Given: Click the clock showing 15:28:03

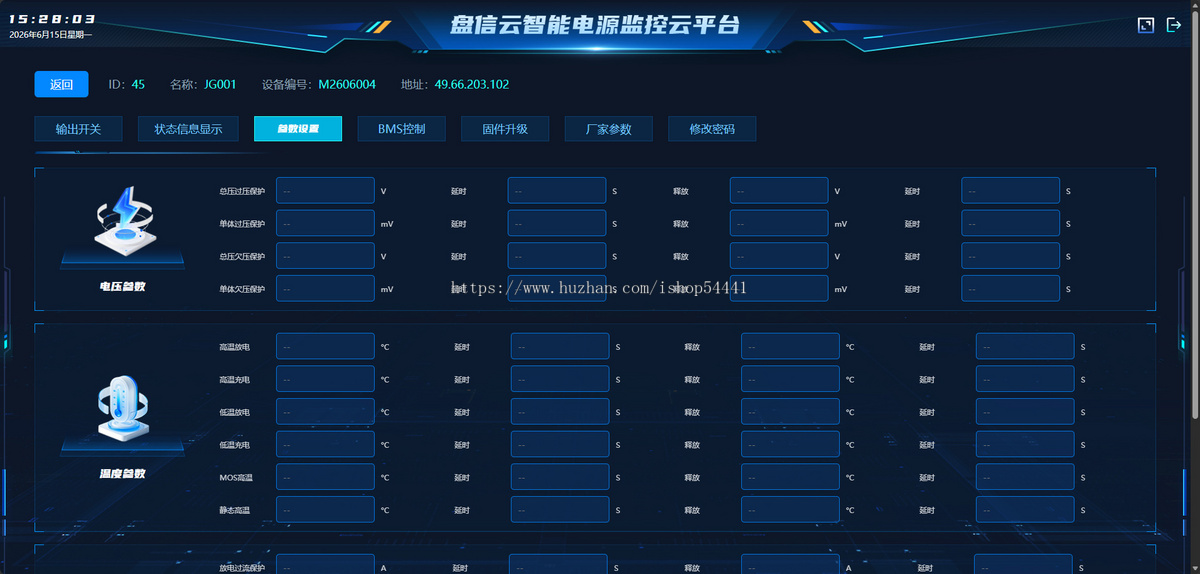Looking at the screenshot, I should click(53, 19).
